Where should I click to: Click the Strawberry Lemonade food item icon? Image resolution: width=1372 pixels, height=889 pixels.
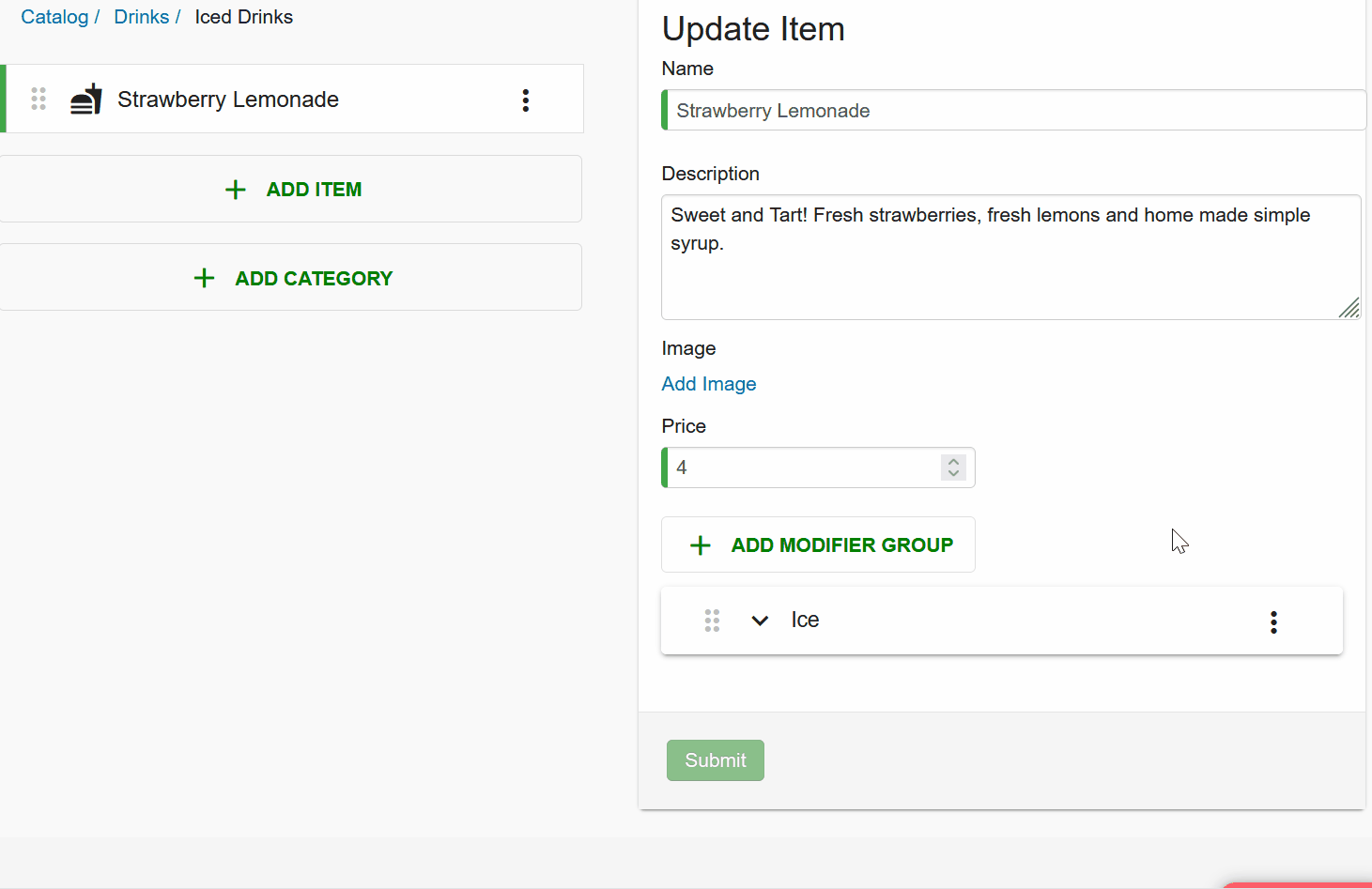click(x=86, y=100)
